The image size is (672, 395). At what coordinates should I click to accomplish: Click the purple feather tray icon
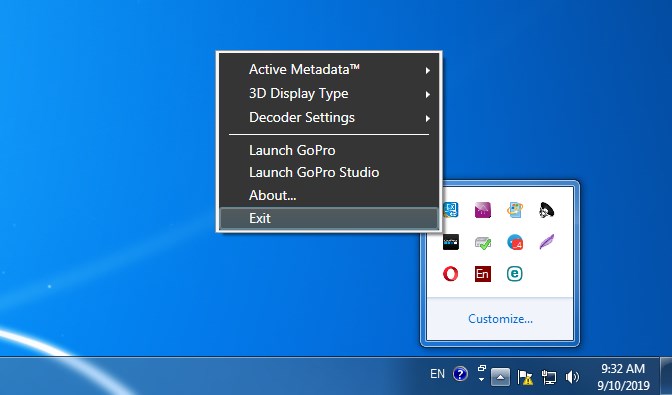546,242
